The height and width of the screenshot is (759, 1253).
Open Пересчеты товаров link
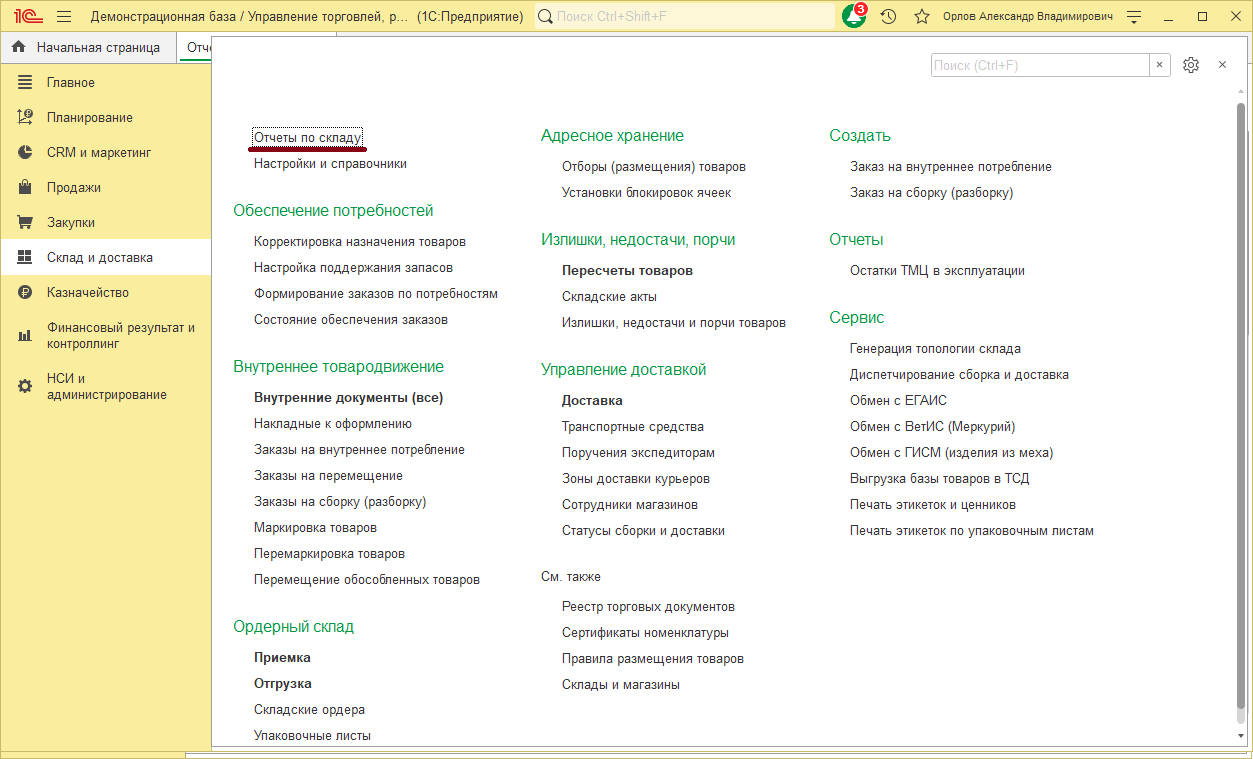pos(627,271)
